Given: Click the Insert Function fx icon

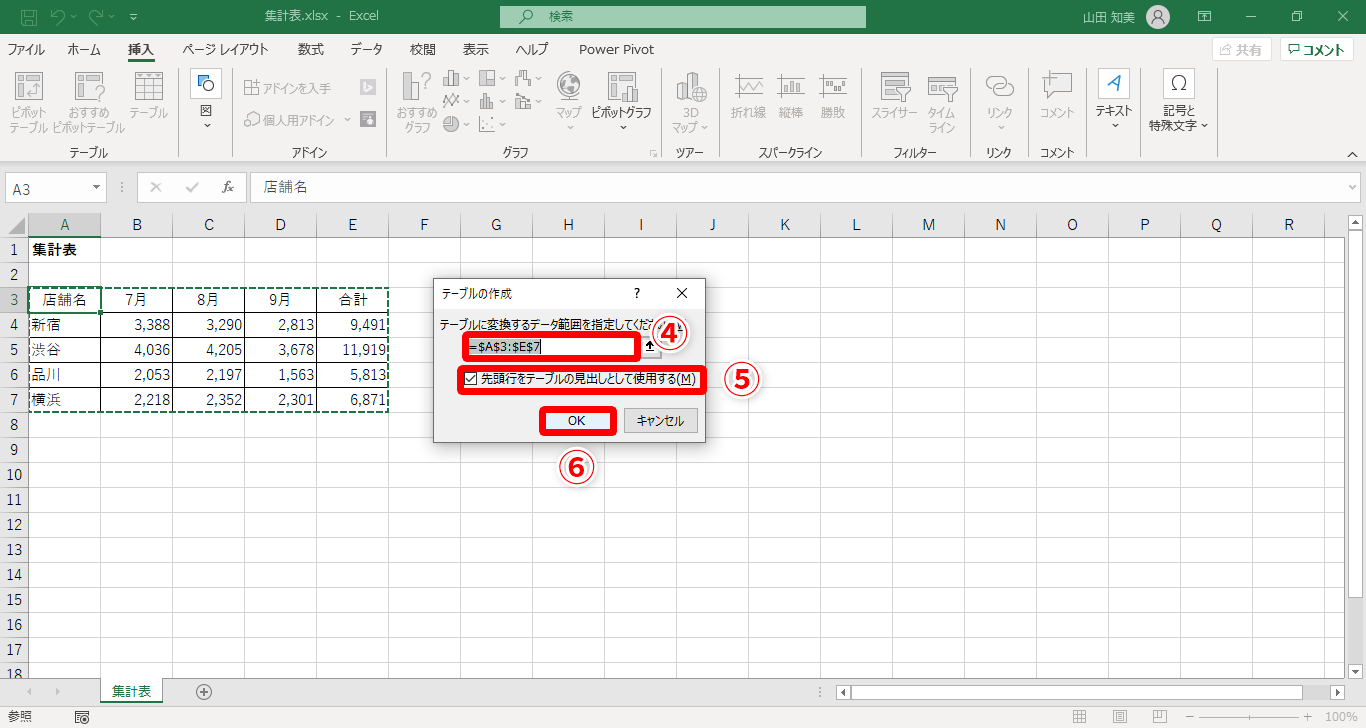Looking at the screenshot, I should pos(228,187).
